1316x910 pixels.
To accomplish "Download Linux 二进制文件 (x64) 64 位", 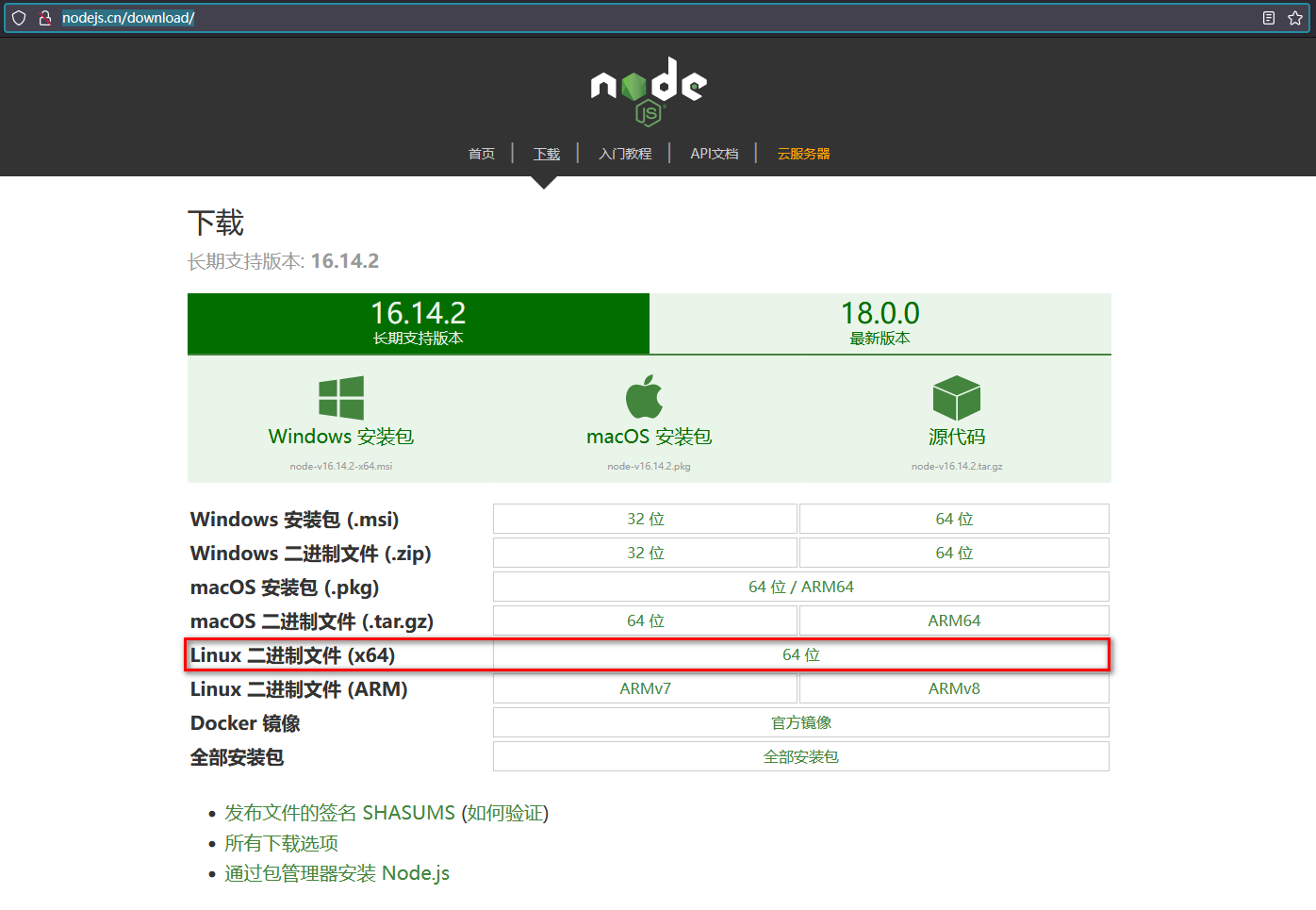I will [x=801, y=654].
